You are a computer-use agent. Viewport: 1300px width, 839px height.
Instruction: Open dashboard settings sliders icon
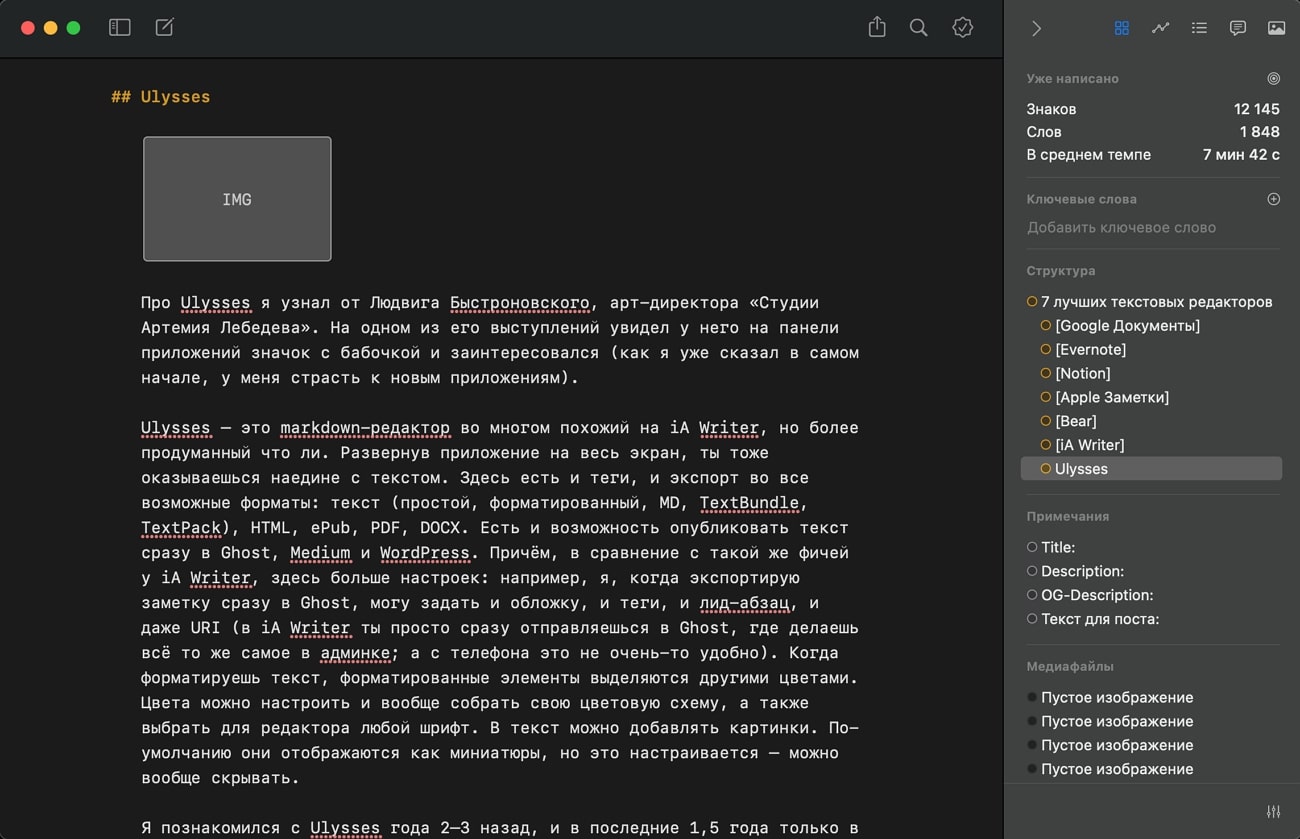coord(1273,811)
